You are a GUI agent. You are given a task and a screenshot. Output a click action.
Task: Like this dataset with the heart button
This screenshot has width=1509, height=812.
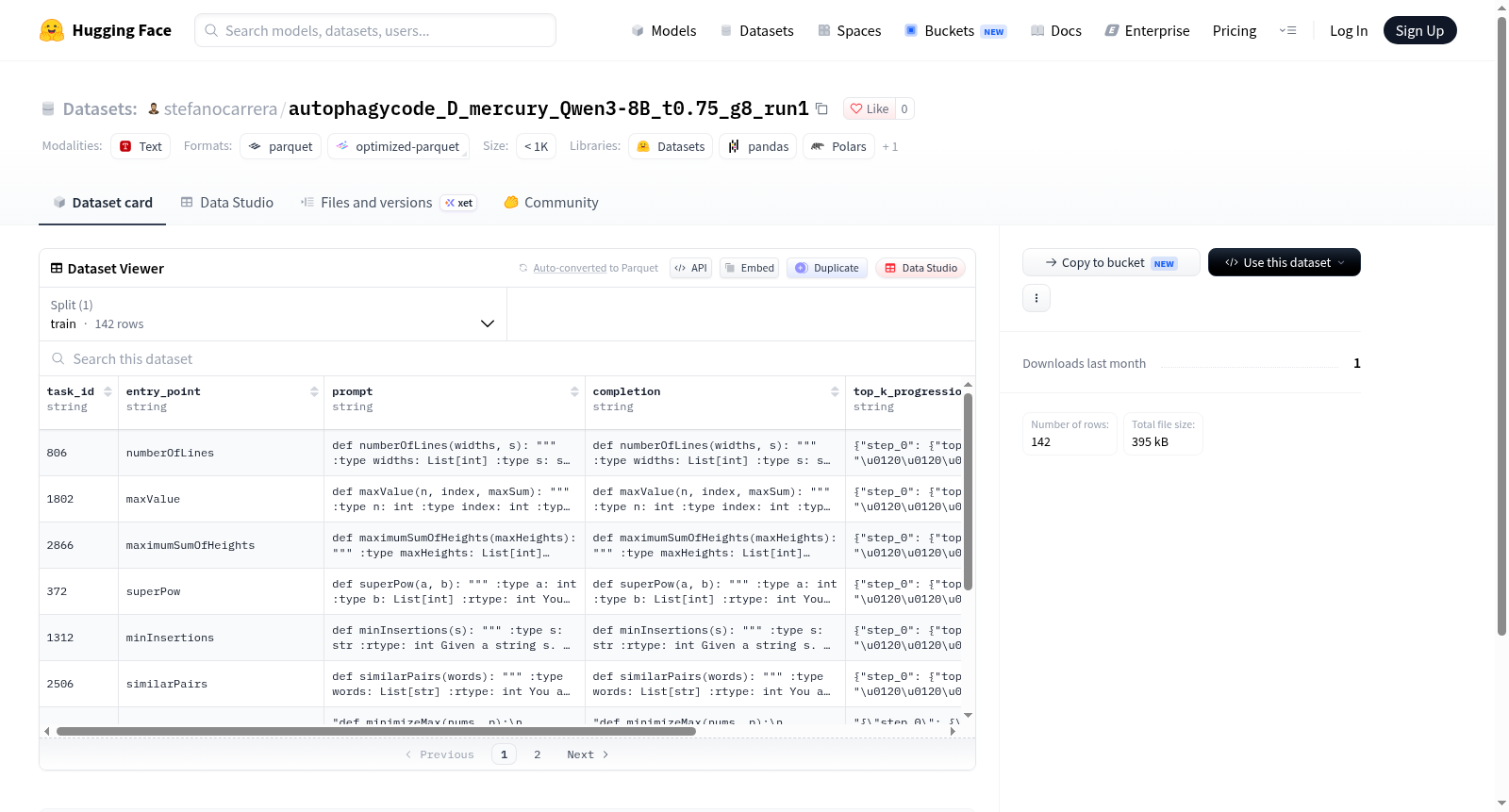[x=869, y=108]
